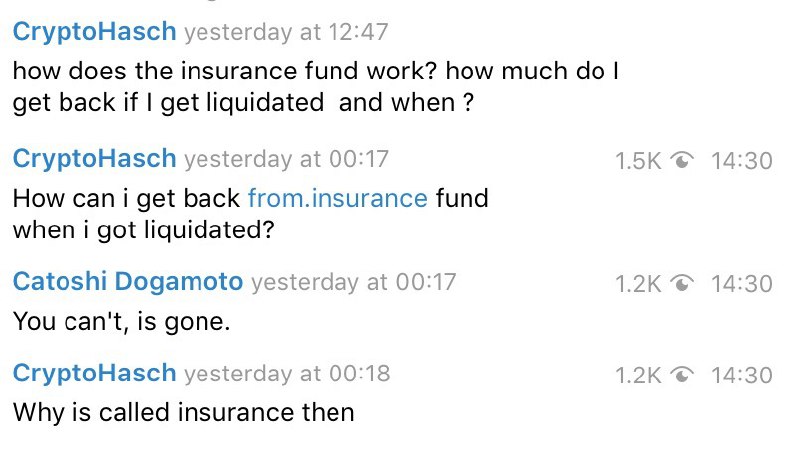Open CryptoHasch profile from 12:47 message
This screenshot has height=453, width=800.
[x=94, y=32]
